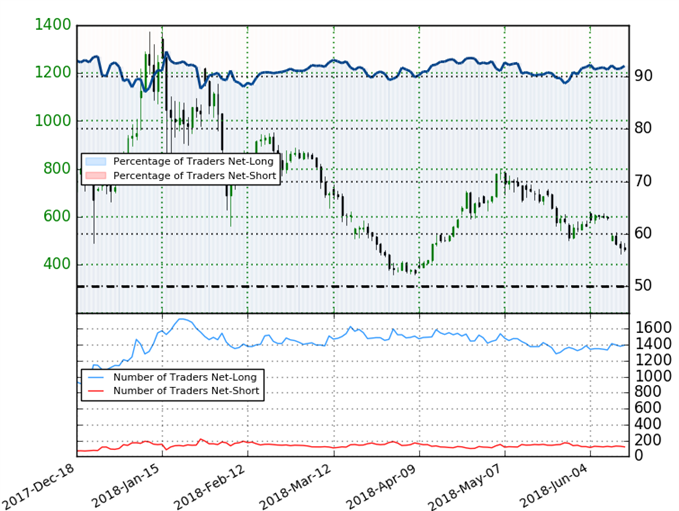Viewport: 679px width, 511px height.
Task: Click the 60 percent right axis label
Action: (643, 233)
